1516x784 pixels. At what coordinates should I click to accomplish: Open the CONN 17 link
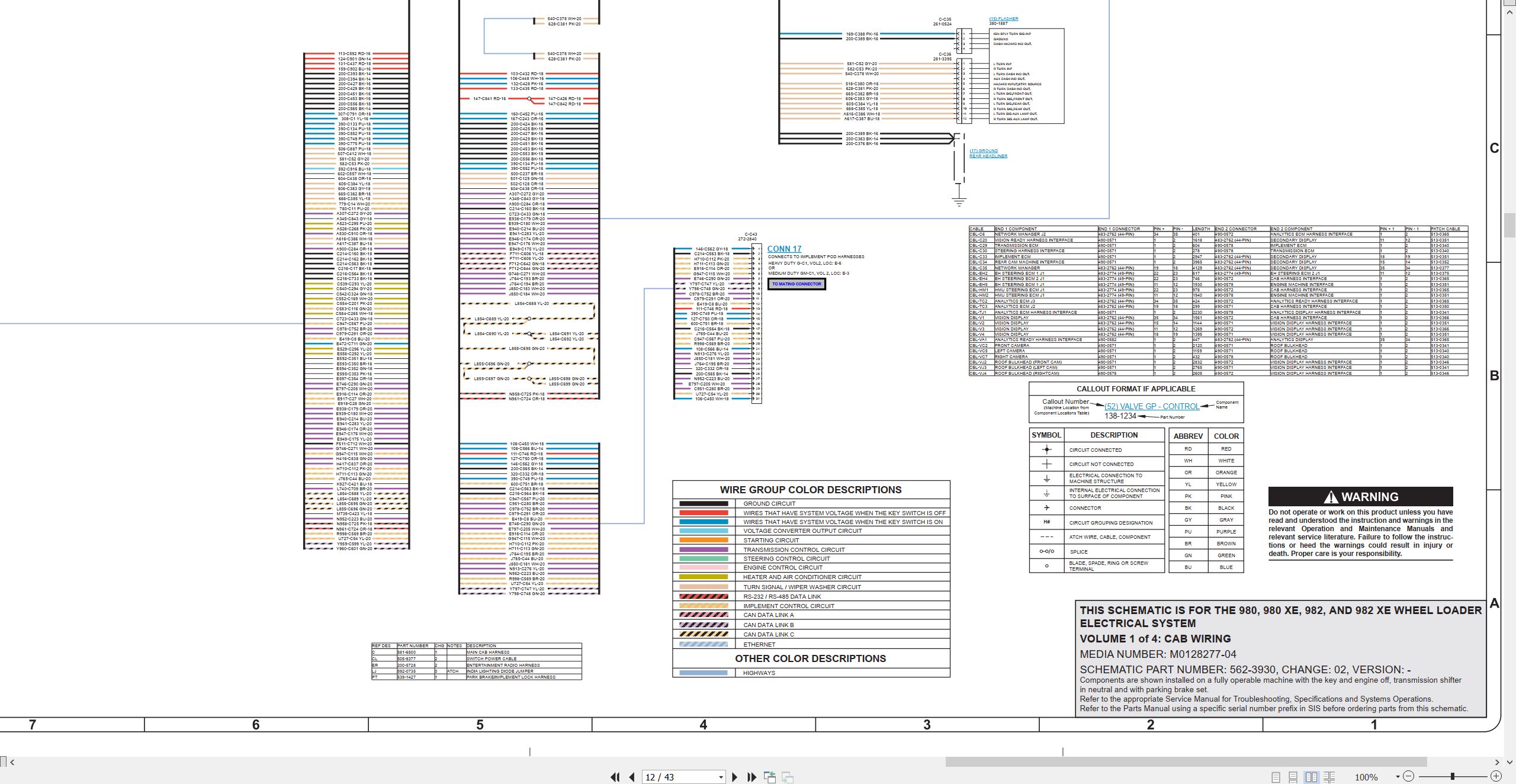[784, 249]
